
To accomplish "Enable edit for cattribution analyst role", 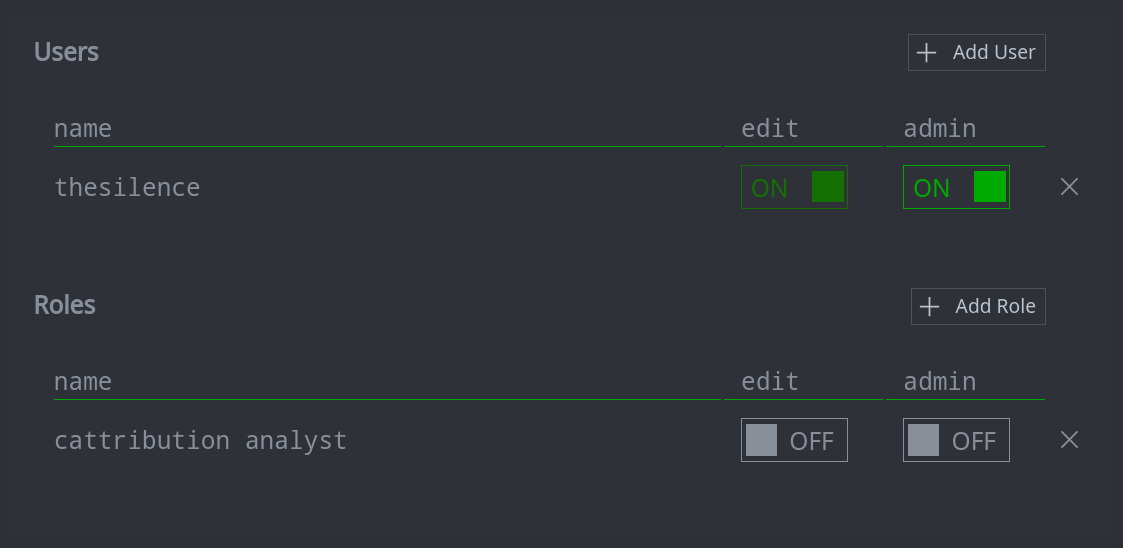I will click(x=794, y=440).
